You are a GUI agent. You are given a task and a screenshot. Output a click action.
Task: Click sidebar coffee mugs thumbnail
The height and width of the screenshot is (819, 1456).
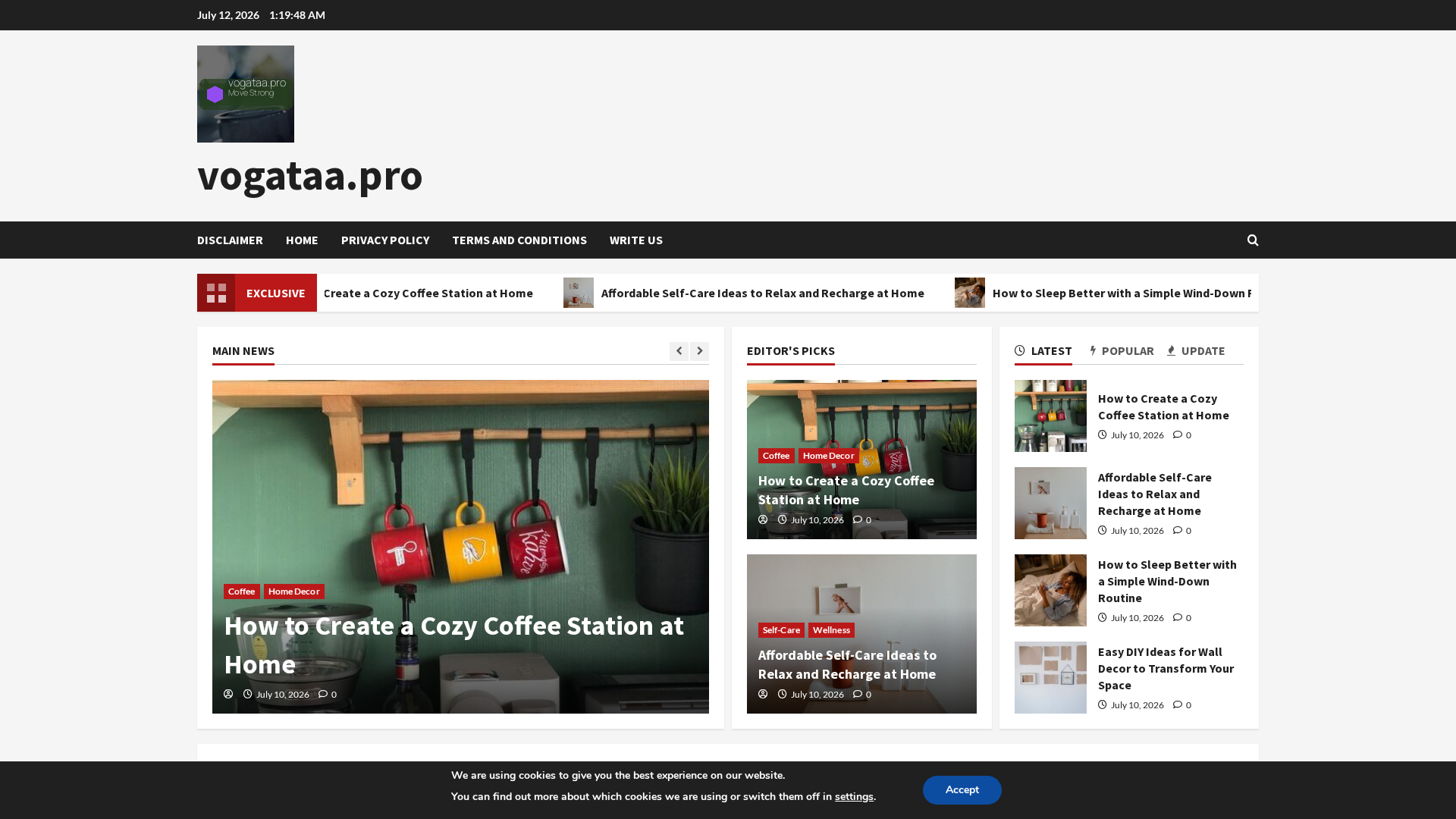[x=1050, y=416]
